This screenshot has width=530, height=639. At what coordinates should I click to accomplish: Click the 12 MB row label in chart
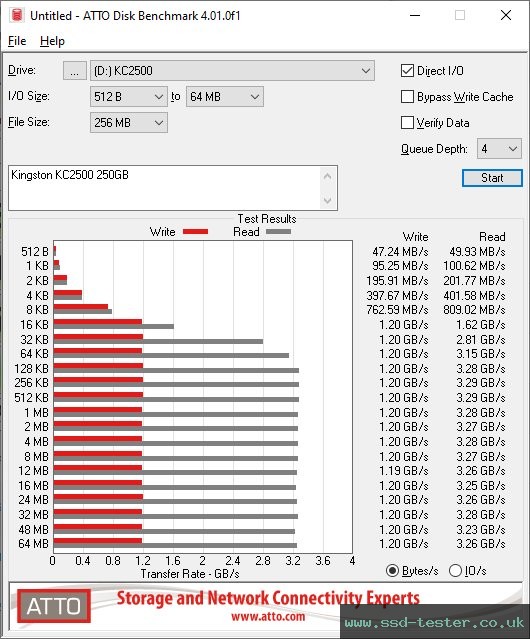(x=33, y=471)
